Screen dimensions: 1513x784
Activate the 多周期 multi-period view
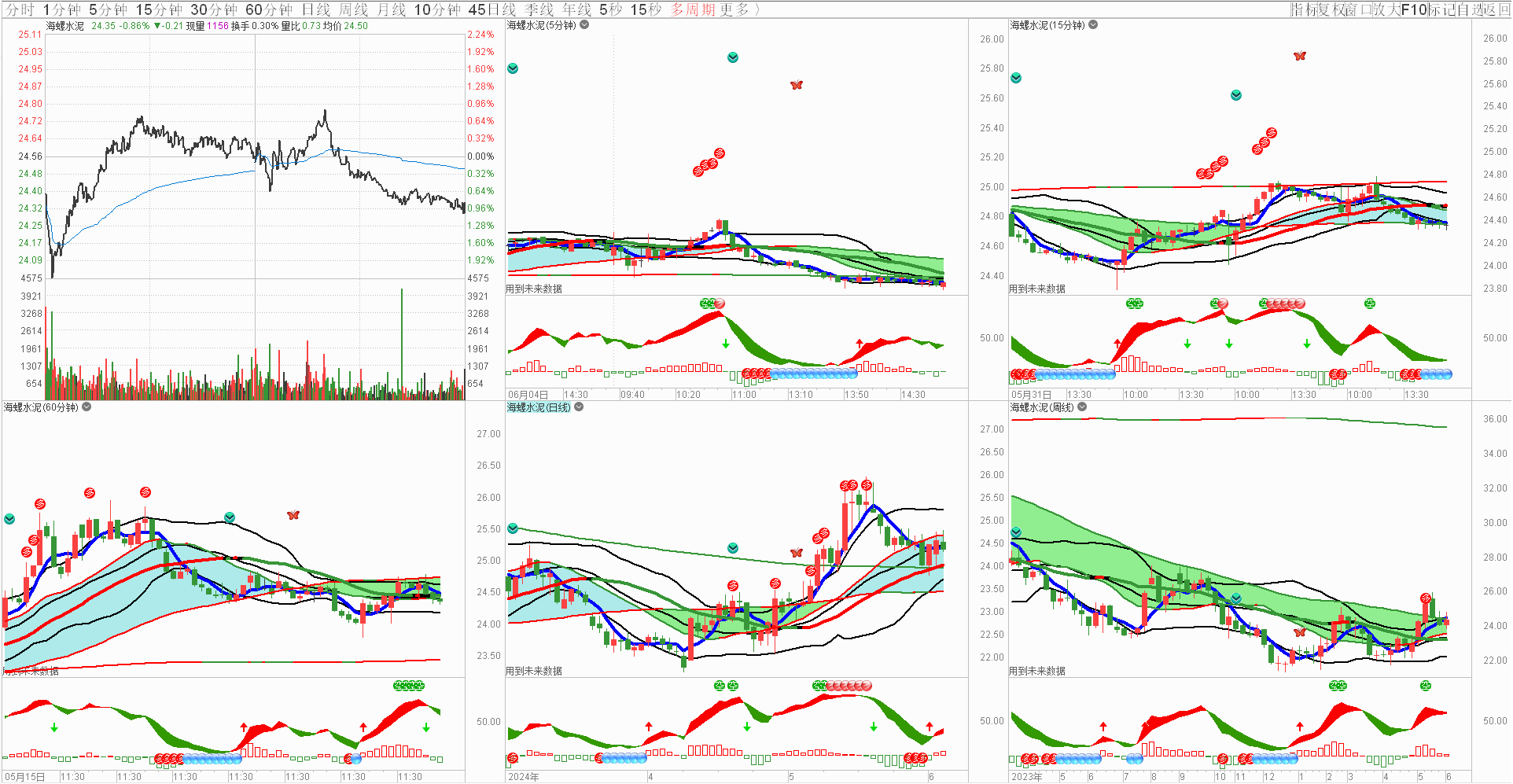(693, 9)
